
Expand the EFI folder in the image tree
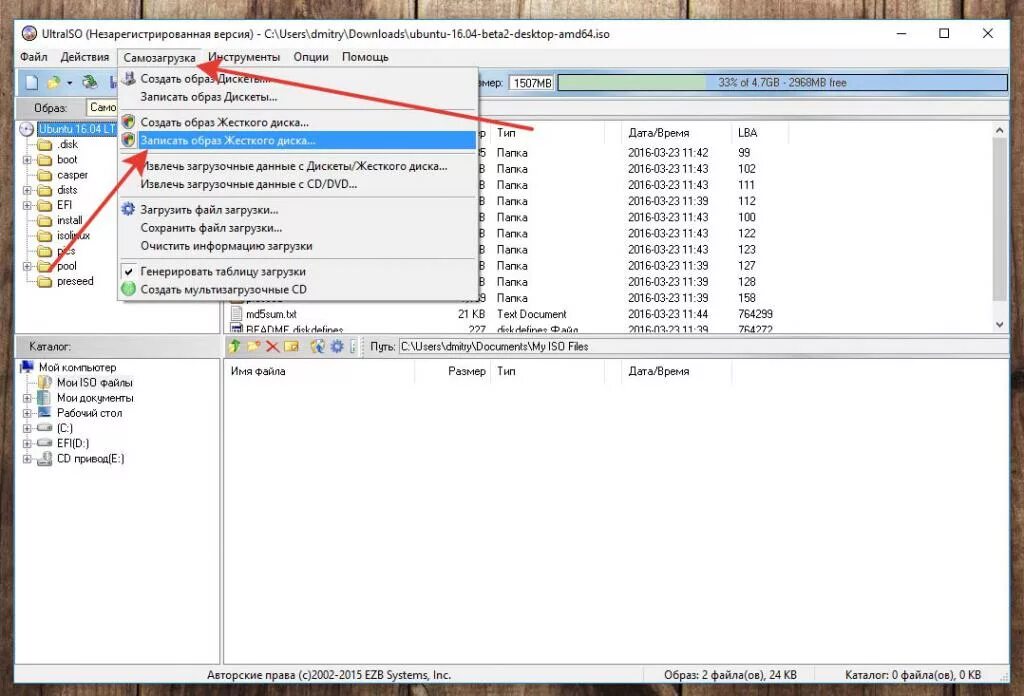pos(27,205)
